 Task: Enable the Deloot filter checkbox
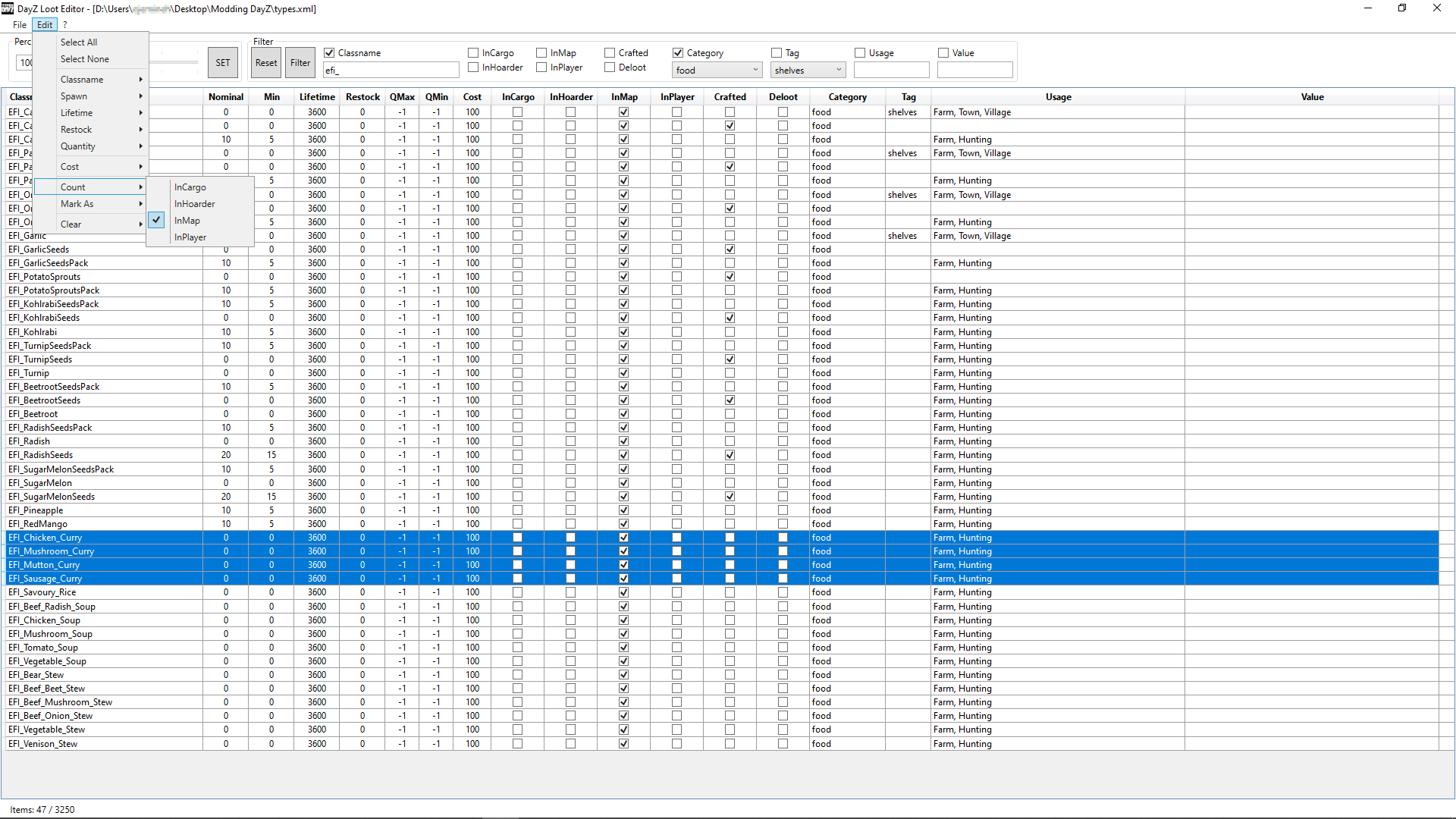pos(610,67)
